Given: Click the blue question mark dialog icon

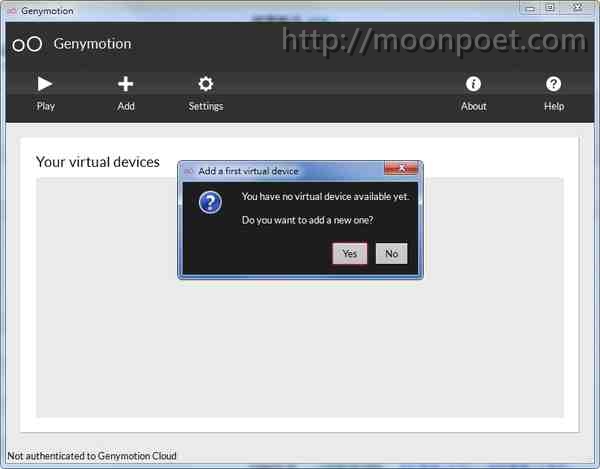Looking at the screenshot, I should pos(210,203).
